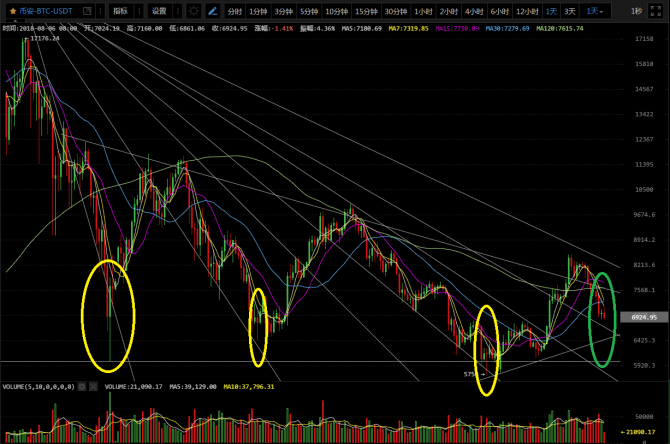Choose the 1小时 timeframe
Image resolution: width=670 pixels, height=444 pixels.
click(x=422, y=11)
